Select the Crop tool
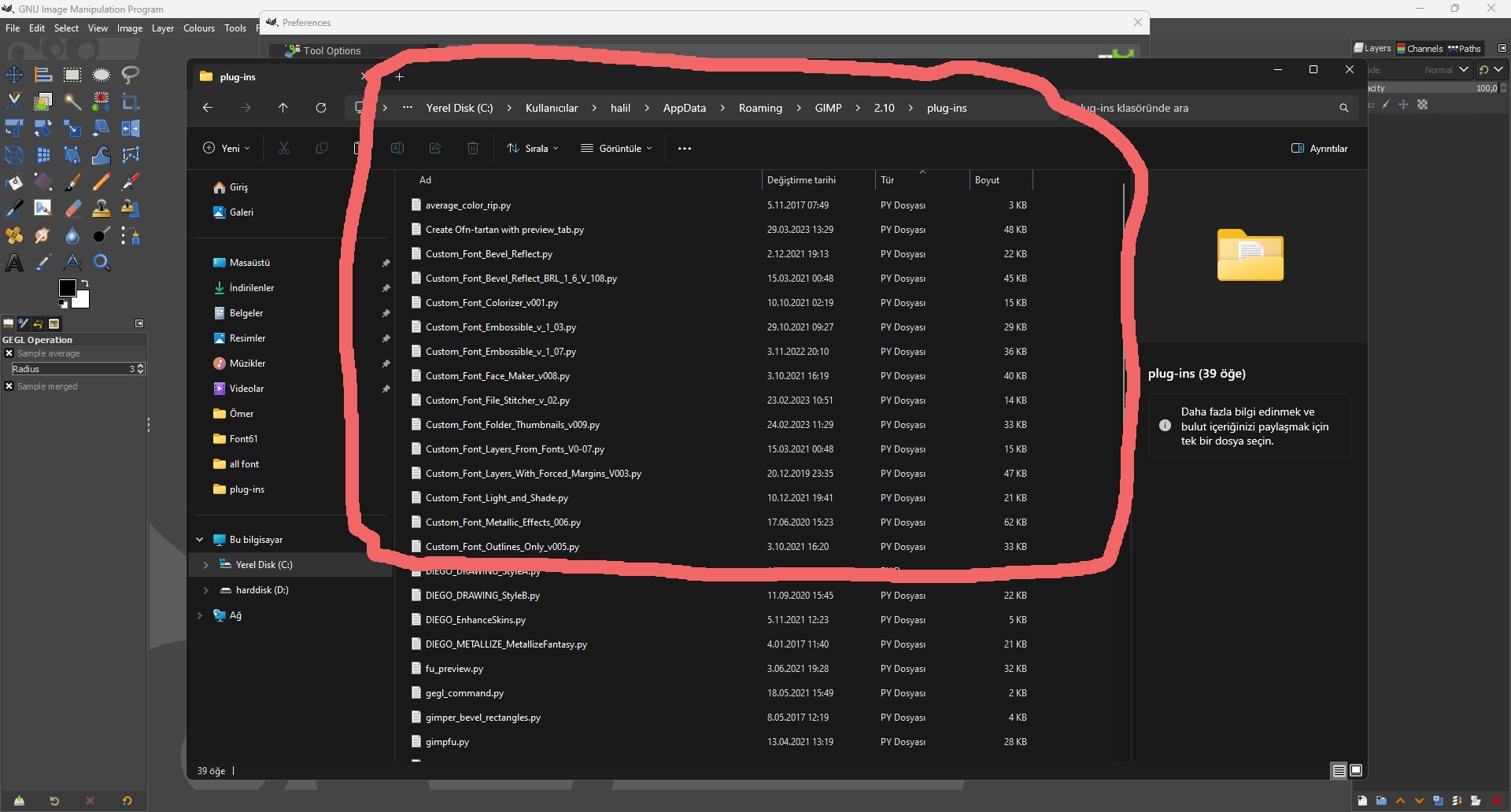 (131, 101)
